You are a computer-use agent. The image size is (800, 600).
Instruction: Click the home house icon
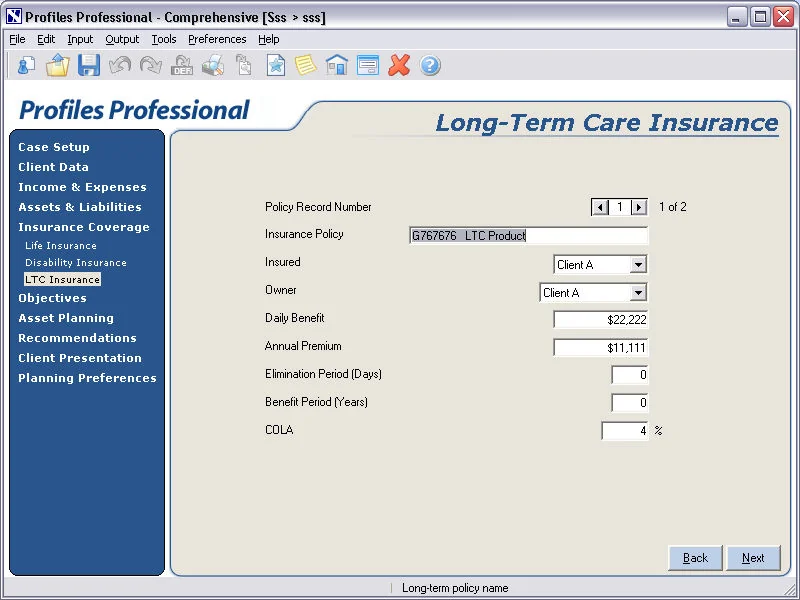pos(337,65)
